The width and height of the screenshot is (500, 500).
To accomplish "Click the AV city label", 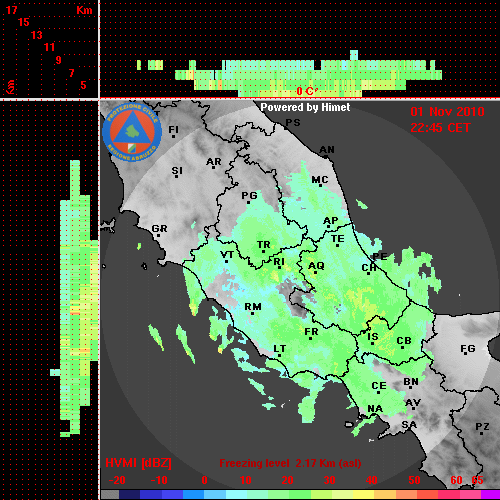I will 413,403.
